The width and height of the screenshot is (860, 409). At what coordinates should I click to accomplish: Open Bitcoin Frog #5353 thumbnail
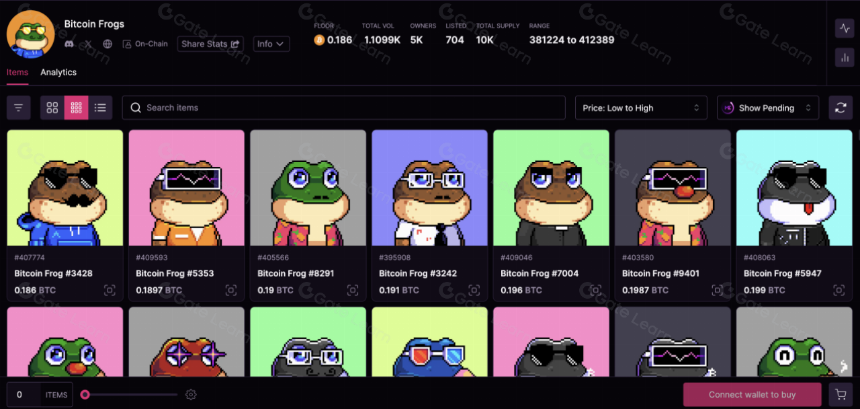[186, 188]
